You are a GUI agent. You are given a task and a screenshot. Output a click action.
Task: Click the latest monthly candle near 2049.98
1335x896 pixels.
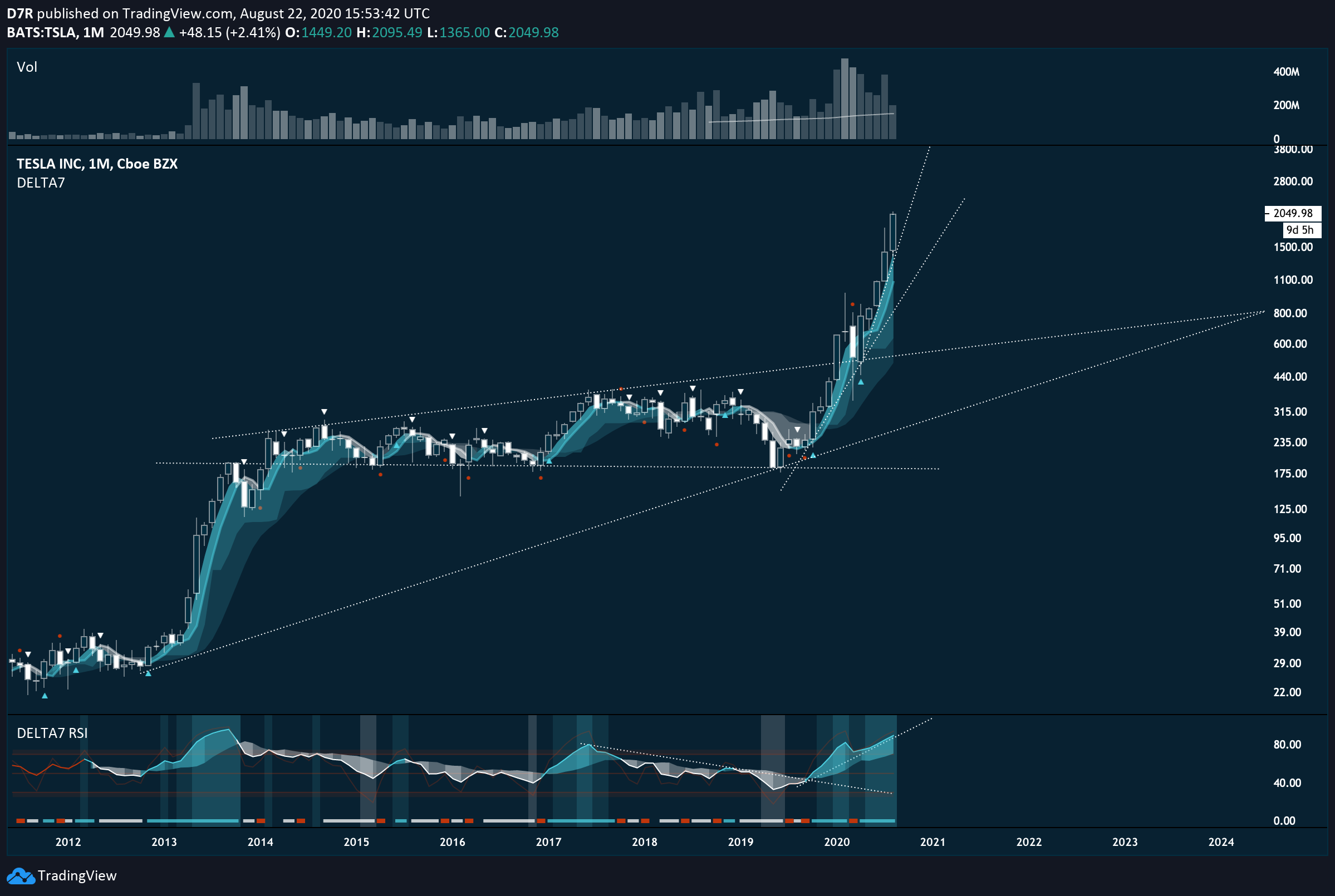(892, 233)
